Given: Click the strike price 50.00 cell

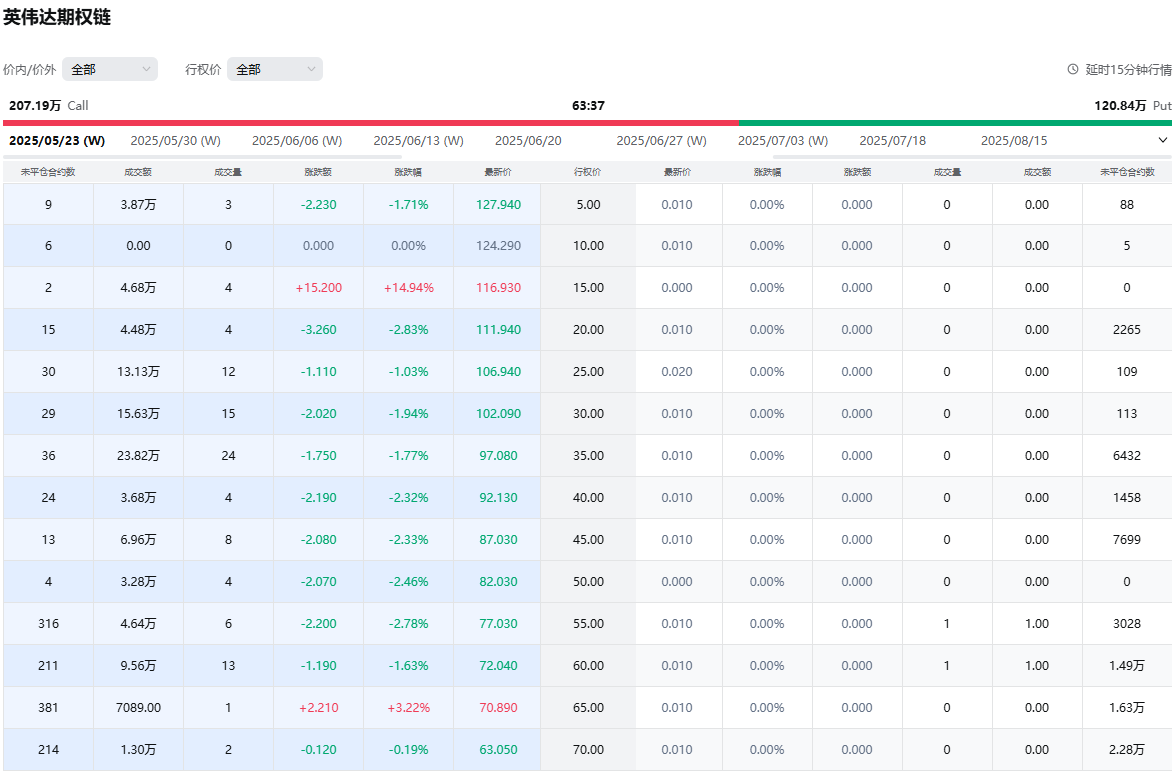Looking at the screenshot, I should click(x=588, y=582).
